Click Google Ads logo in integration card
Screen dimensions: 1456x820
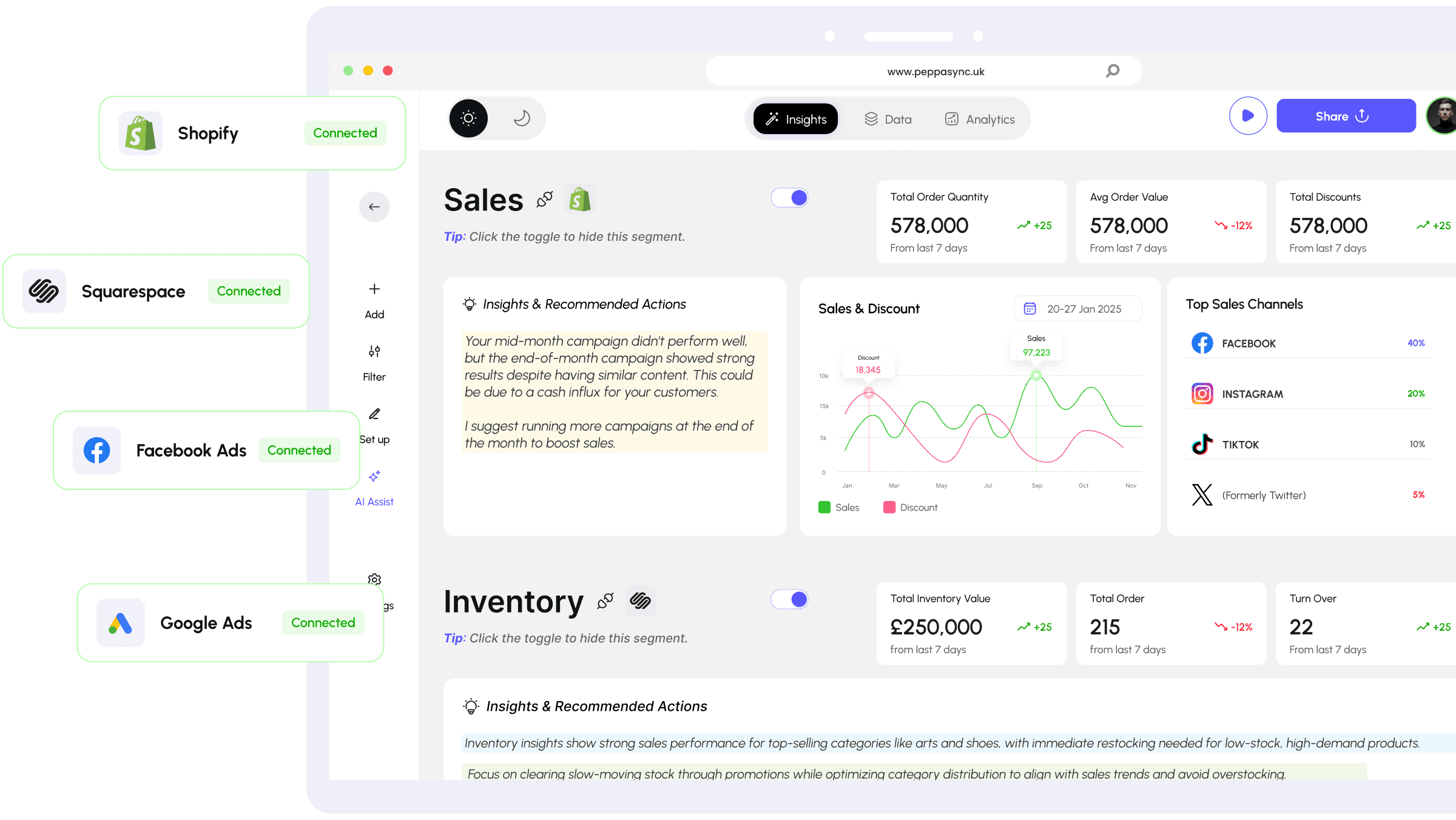point(121,623)
